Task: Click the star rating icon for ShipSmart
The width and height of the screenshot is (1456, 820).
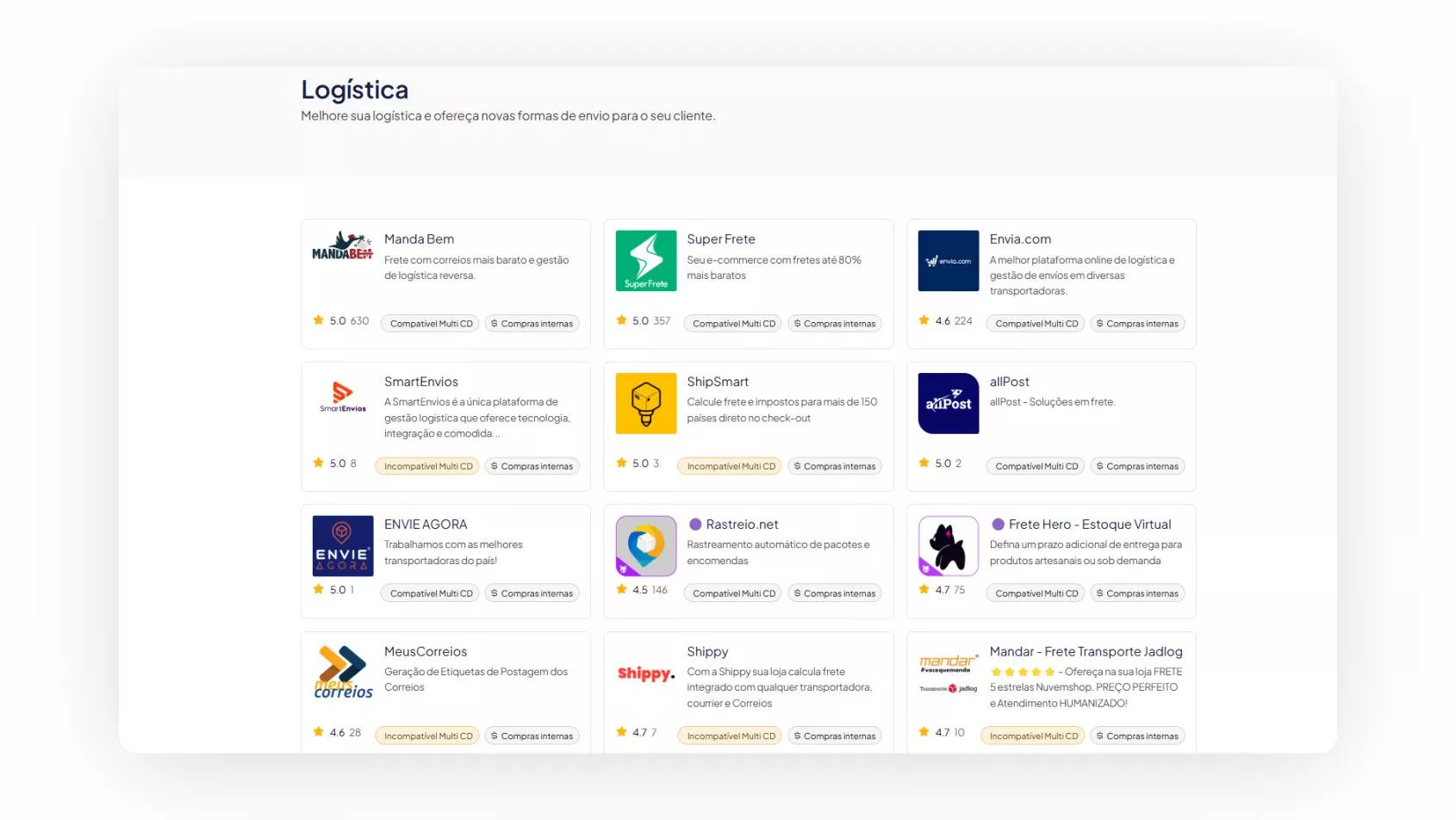Action: coord(622,463)
